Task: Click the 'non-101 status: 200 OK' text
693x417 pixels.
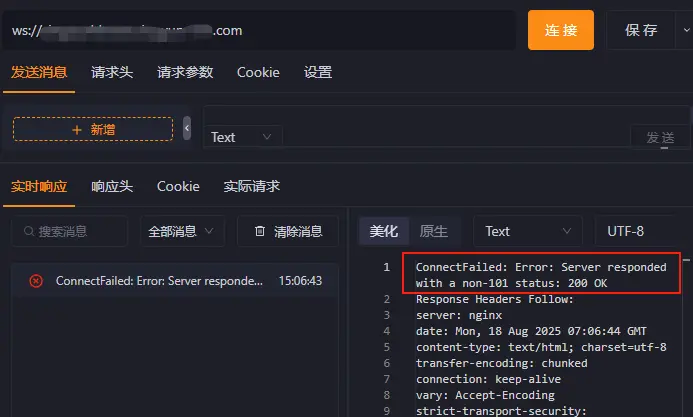Action: 534,283
